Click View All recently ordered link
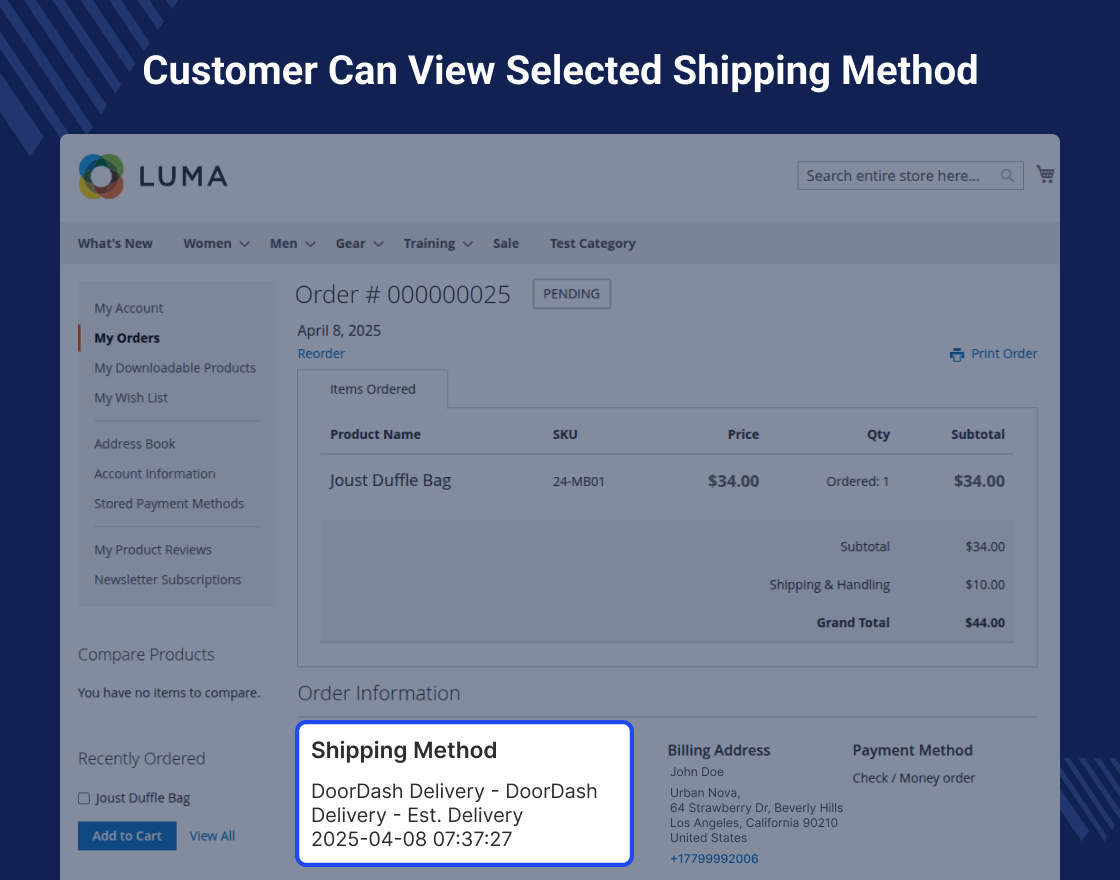The width and height of the screenshot is (1120, 880). click(x=212, y=836)
